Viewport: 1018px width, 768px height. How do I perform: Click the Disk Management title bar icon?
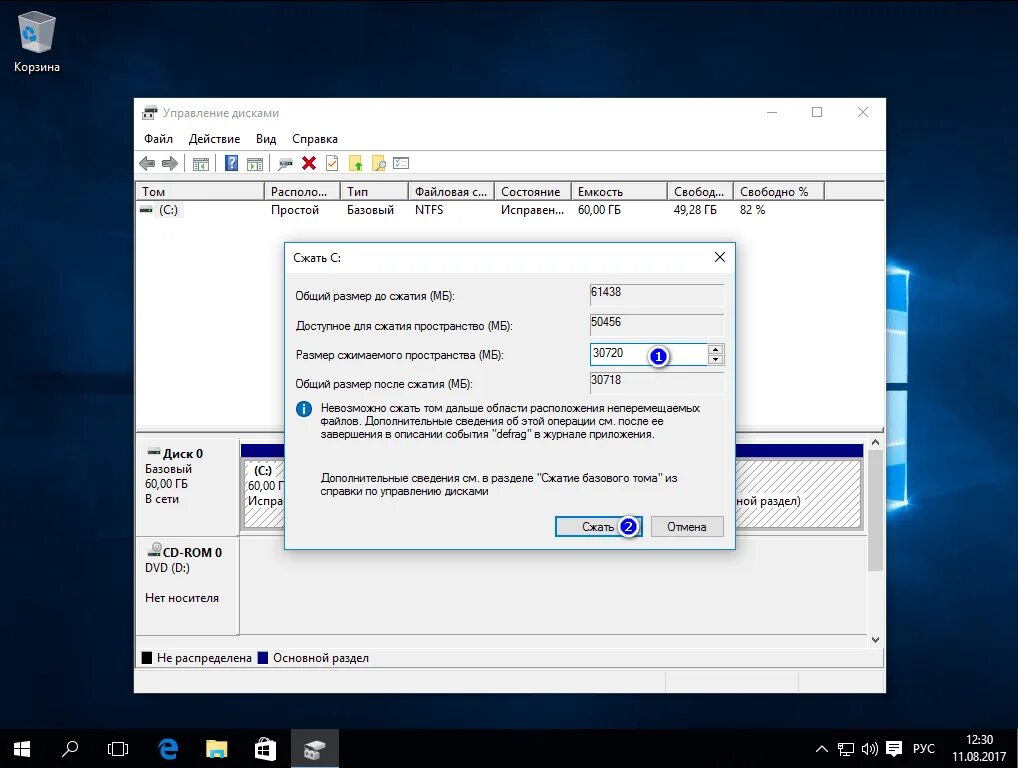[x=150, y=113]
